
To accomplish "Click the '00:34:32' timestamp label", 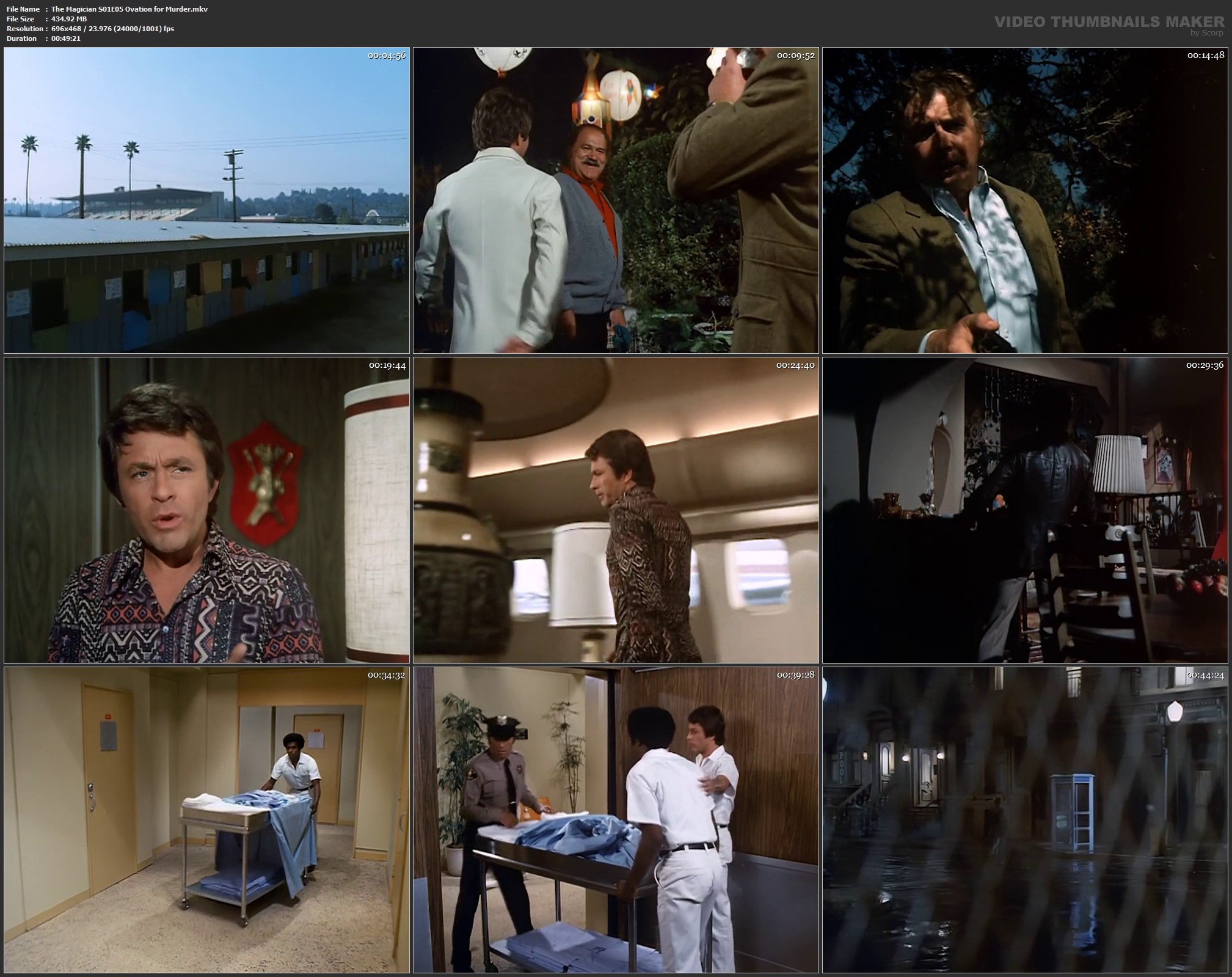I will 387,675.
